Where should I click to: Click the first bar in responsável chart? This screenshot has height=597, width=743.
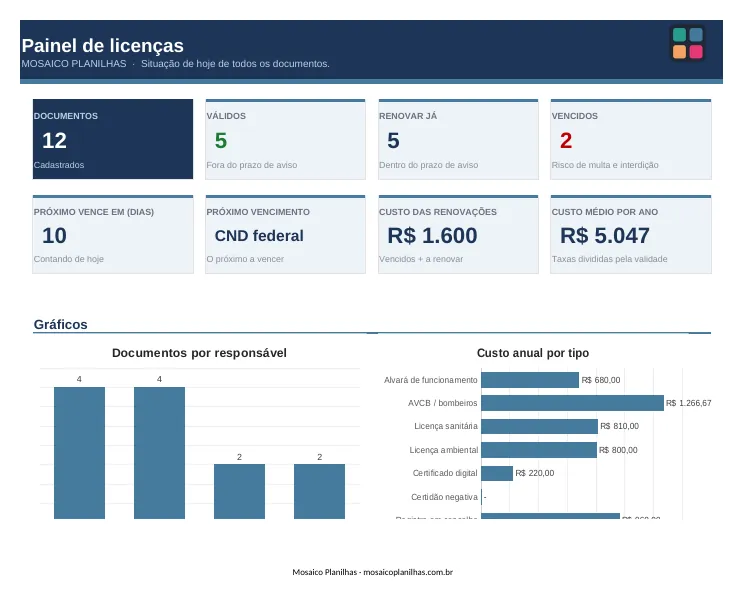(79, 453)
